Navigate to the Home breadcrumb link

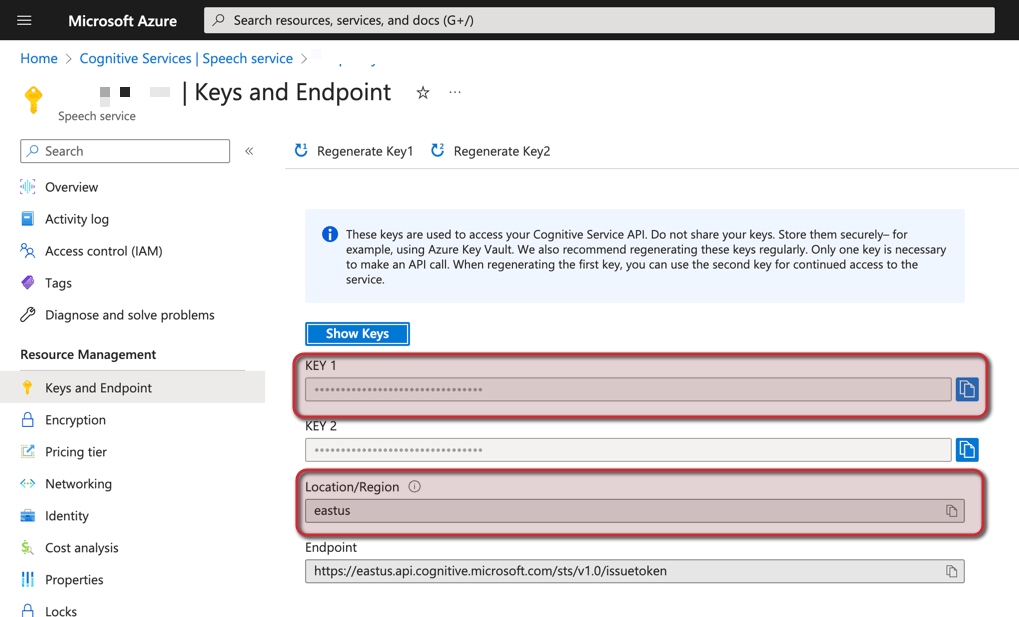(x=39, y=59)
